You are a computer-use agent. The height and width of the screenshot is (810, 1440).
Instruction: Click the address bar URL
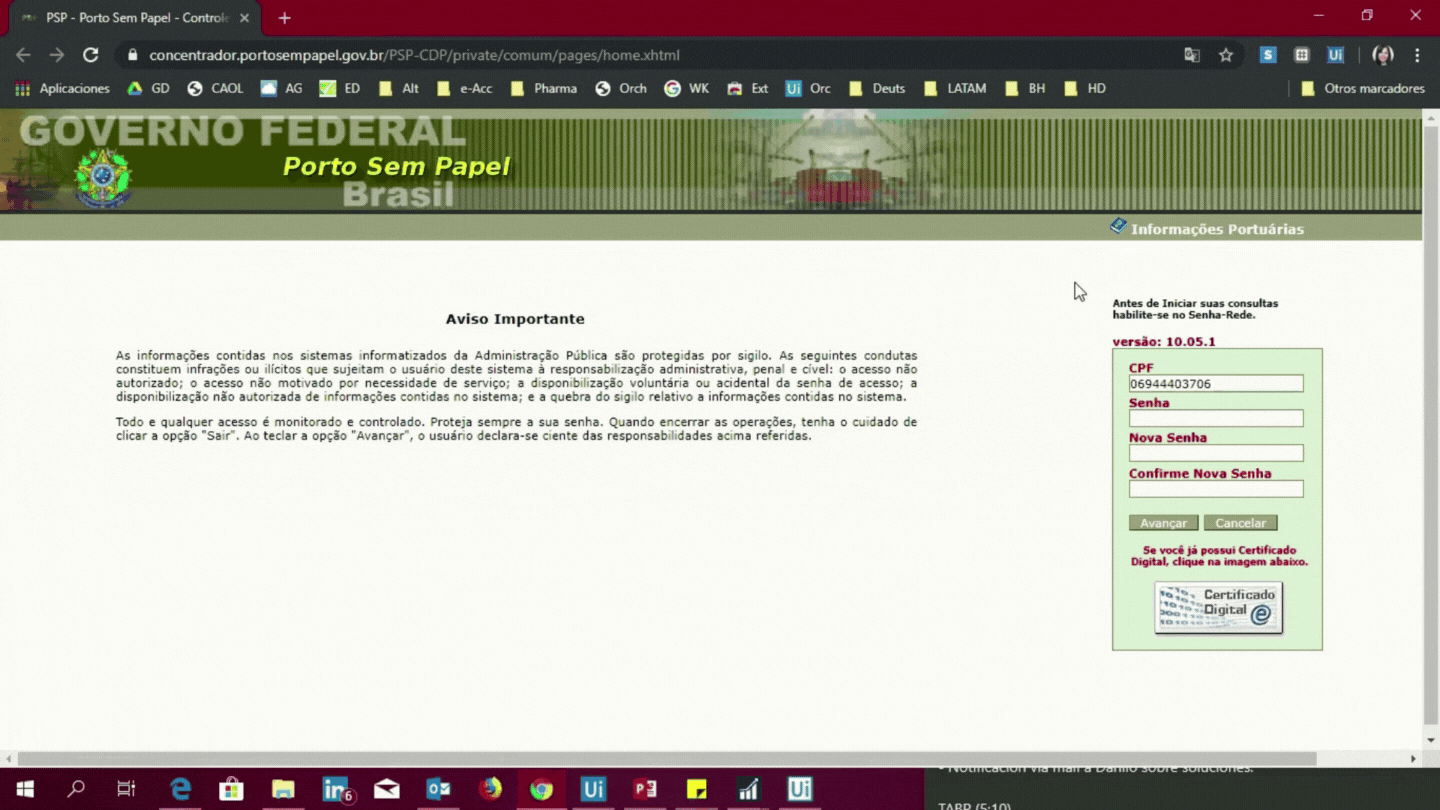[x=414, y=55]
